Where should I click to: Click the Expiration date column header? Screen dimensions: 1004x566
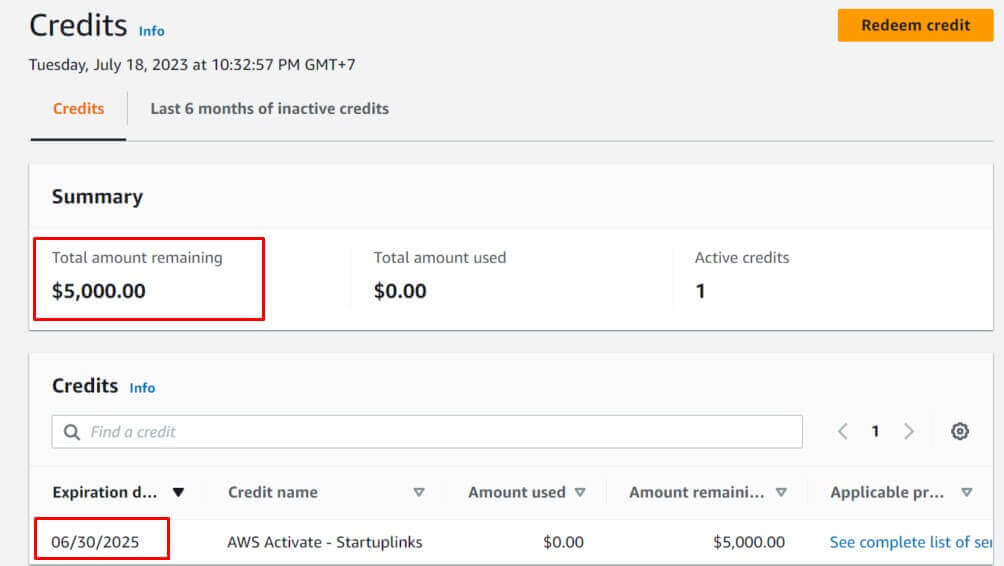(x=105, y=492)
